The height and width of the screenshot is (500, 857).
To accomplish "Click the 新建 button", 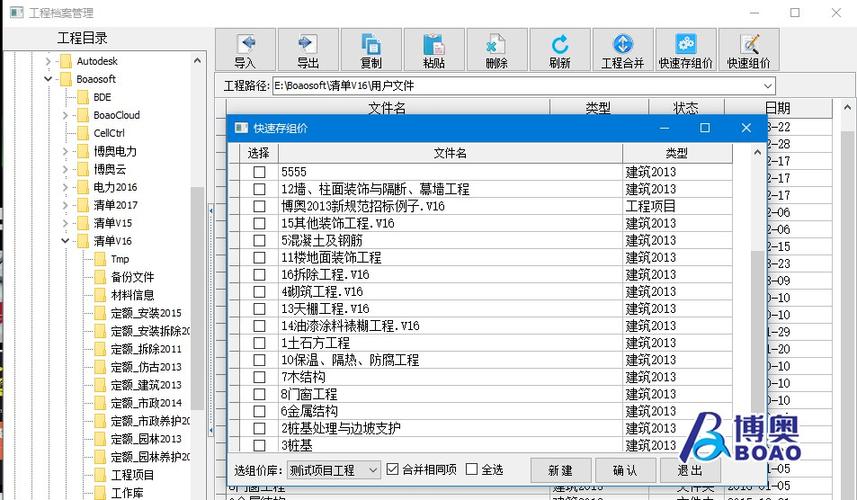I will (x=561, y=470).
